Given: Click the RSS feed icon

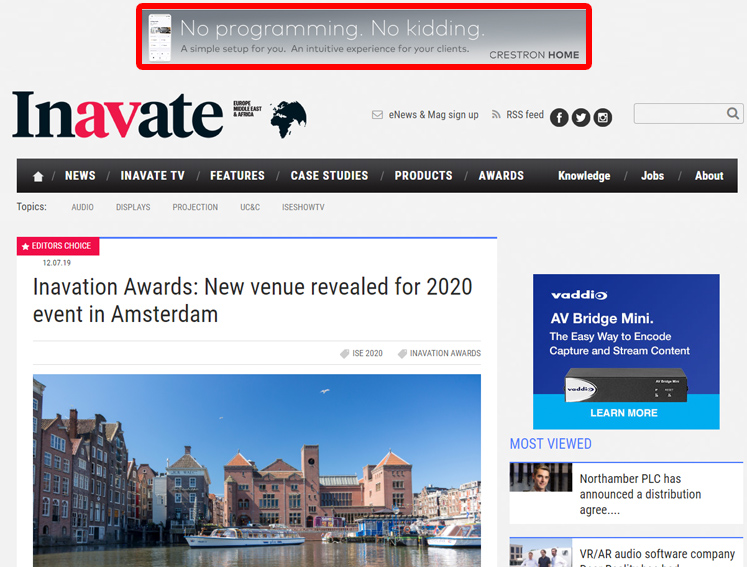Looking at the screenshot, I should [496, 115].
